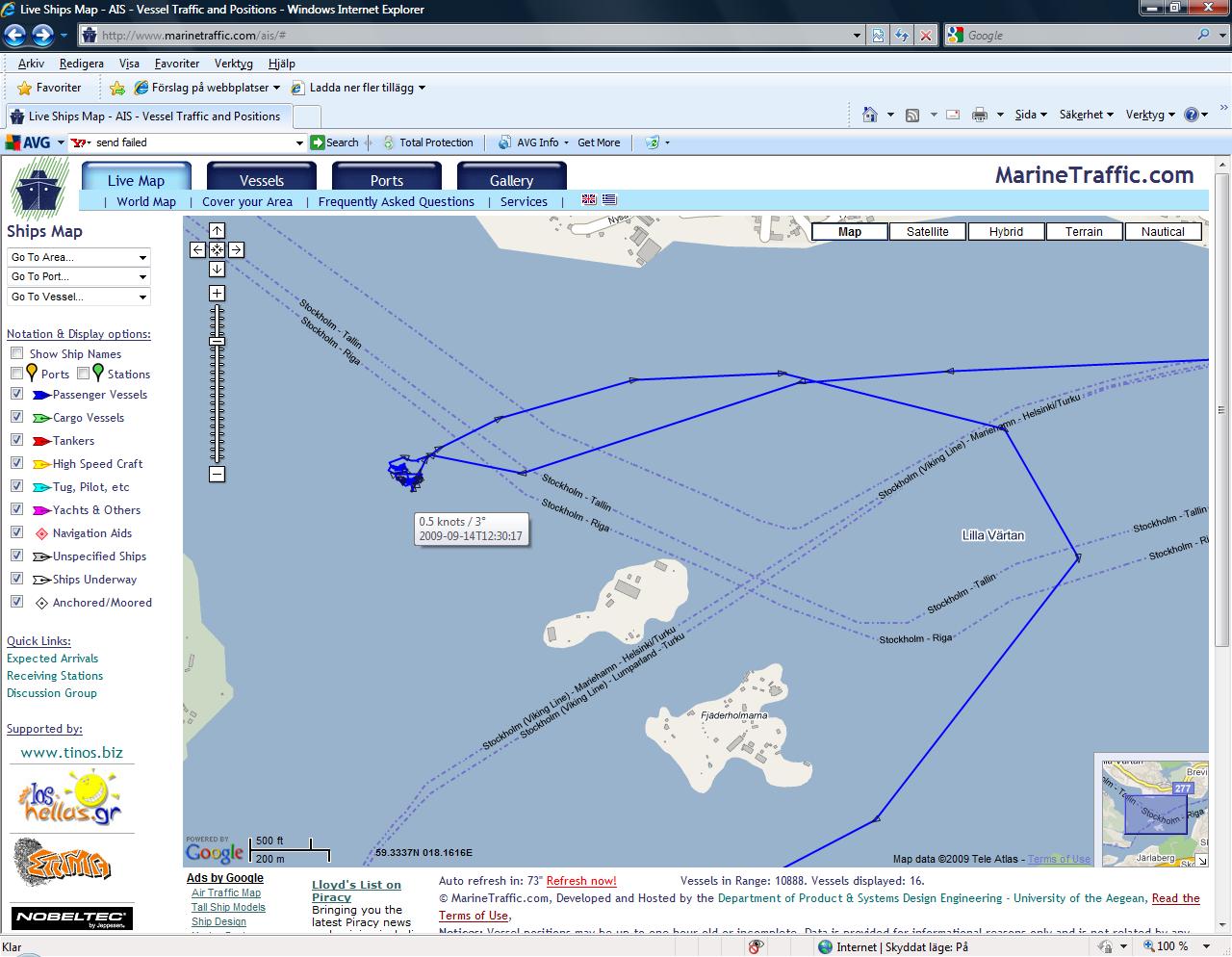Click the green AVG Search button
This screenshot has width=1232, height=957.
click(x=334, y=142)
